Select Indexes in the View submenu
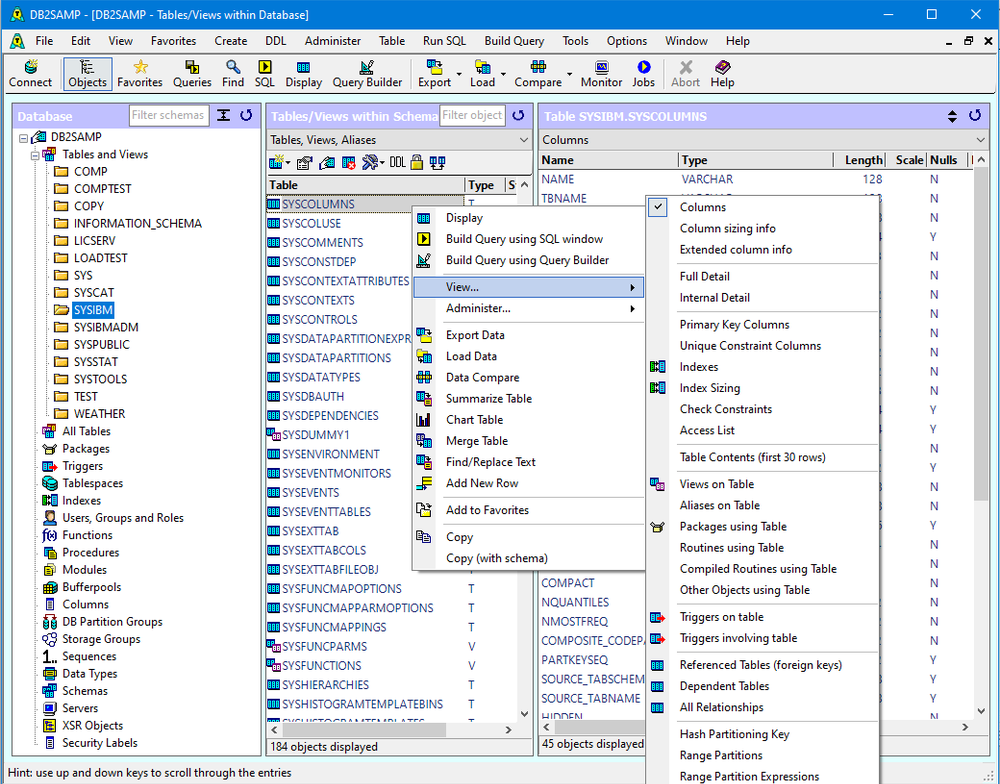The image size is (1000, 784). [763, 367]
